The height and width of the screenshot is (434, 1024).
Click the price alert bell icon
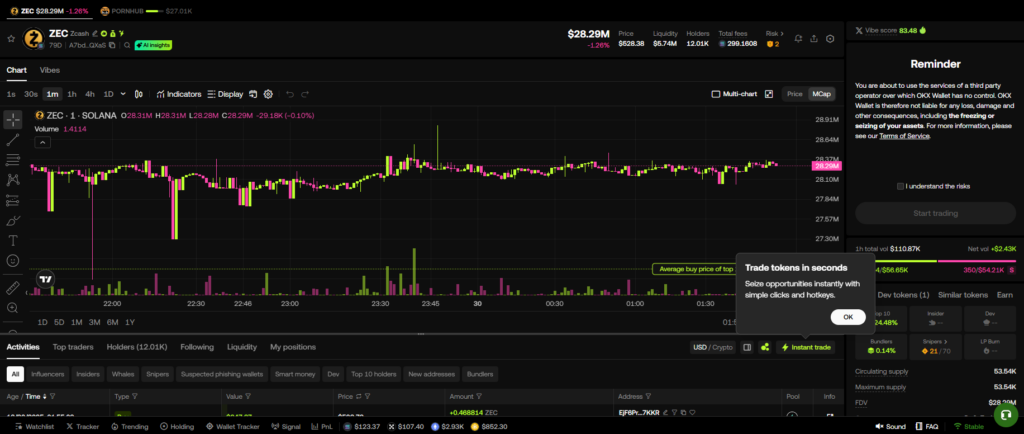click(x=797, y=39)
